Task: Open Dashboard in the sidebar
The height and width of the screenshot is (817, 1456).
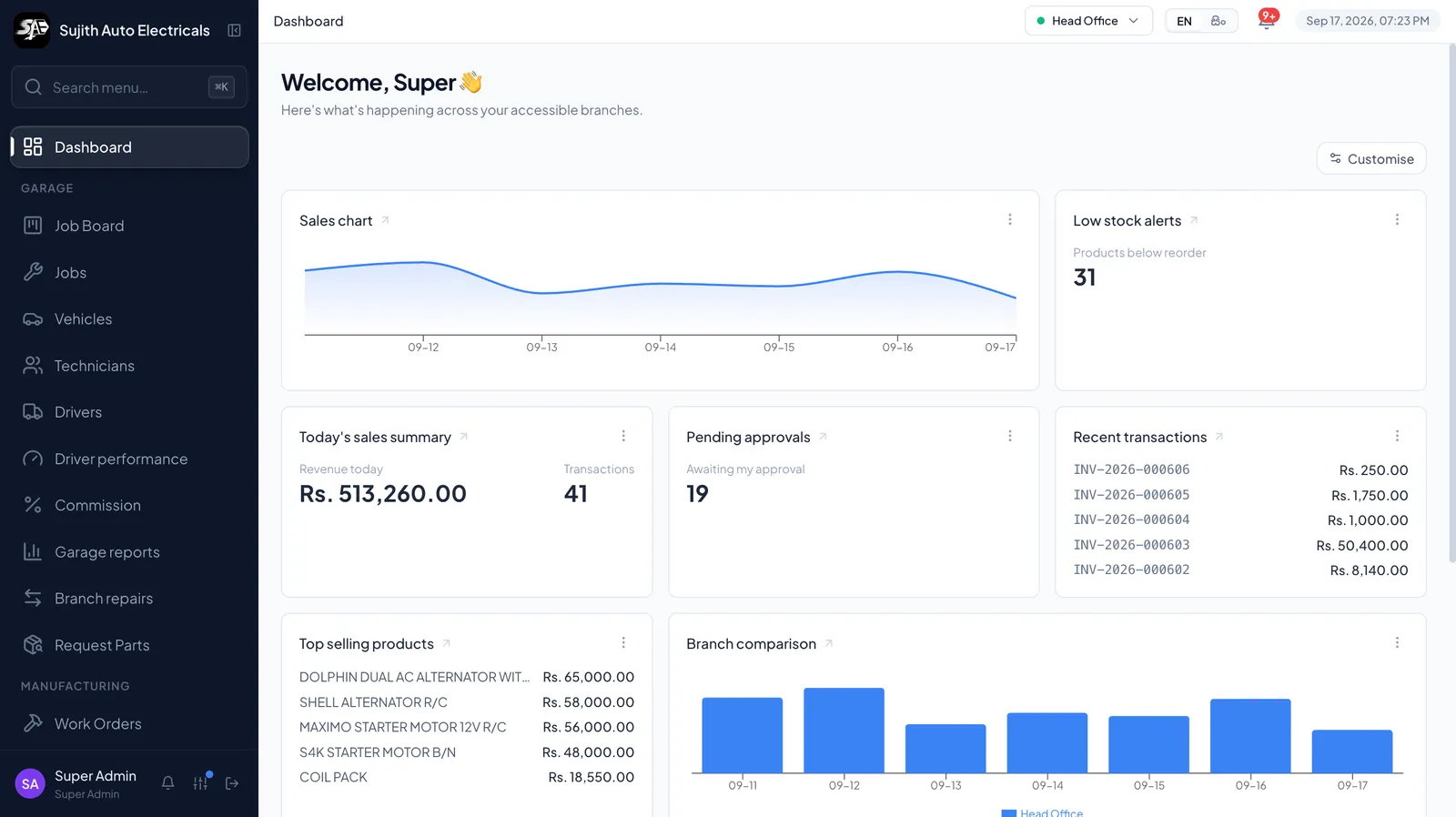Action: click(x=129, y=146)
